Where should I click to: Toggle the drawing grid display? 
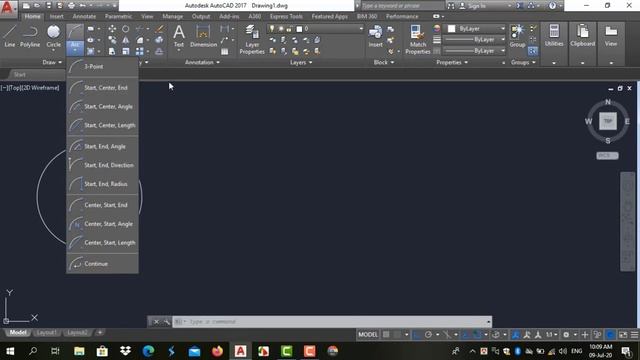tap(386, 335)
